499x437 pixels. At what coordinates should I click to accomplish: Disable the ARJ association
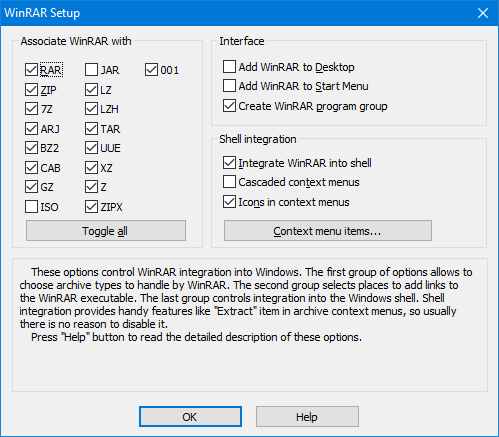coord(31,129)
